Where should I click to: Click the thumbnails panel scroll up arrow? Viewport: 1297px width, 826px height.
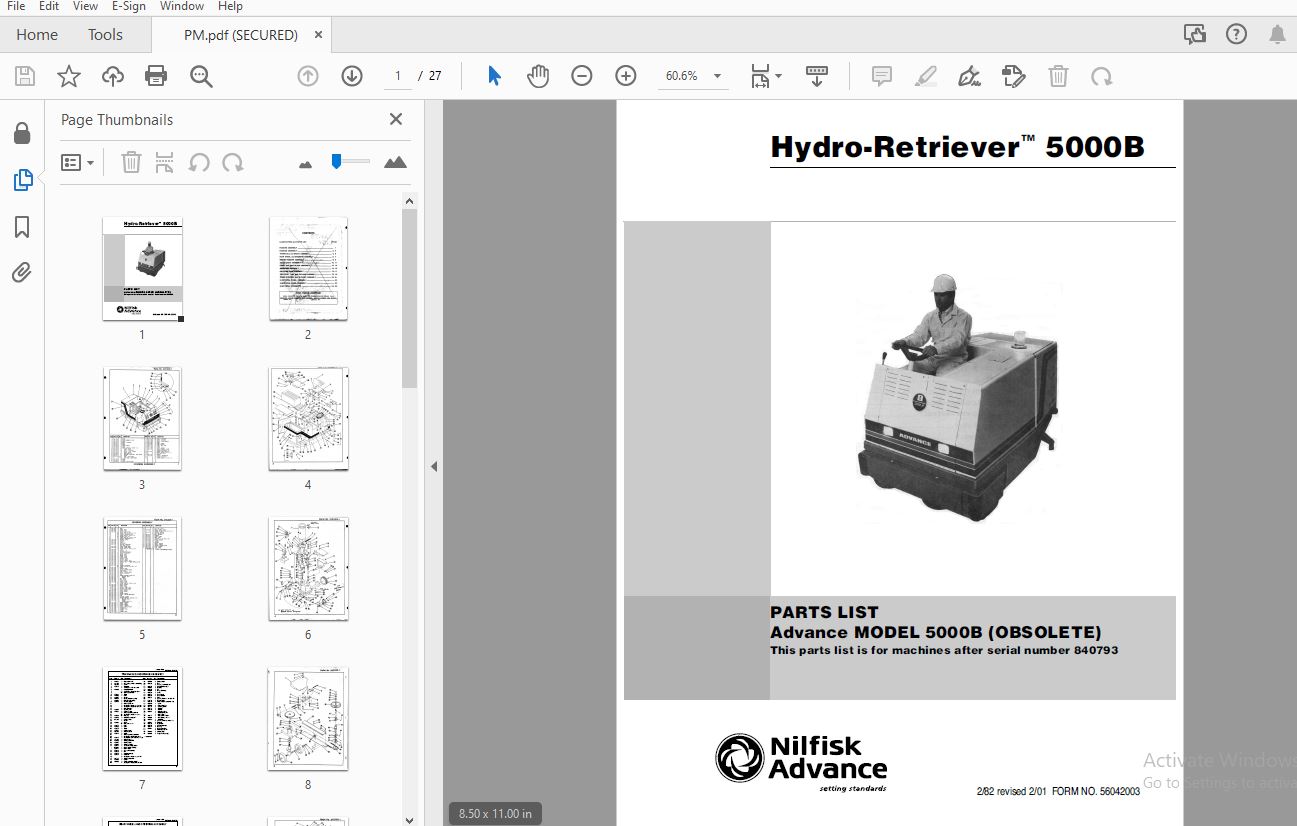[x=410, y=201]
